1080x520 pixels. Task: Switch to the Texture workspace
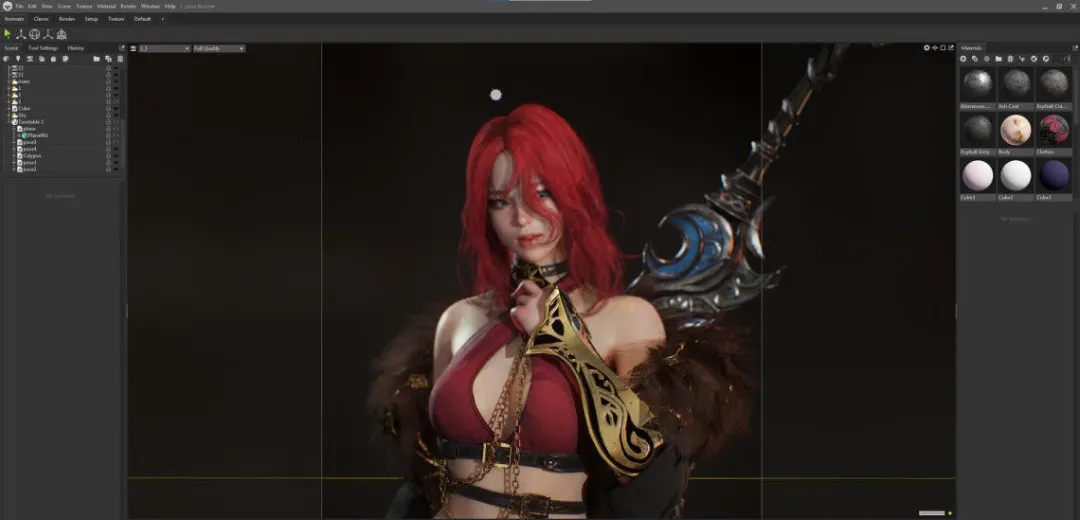[116, 19]
